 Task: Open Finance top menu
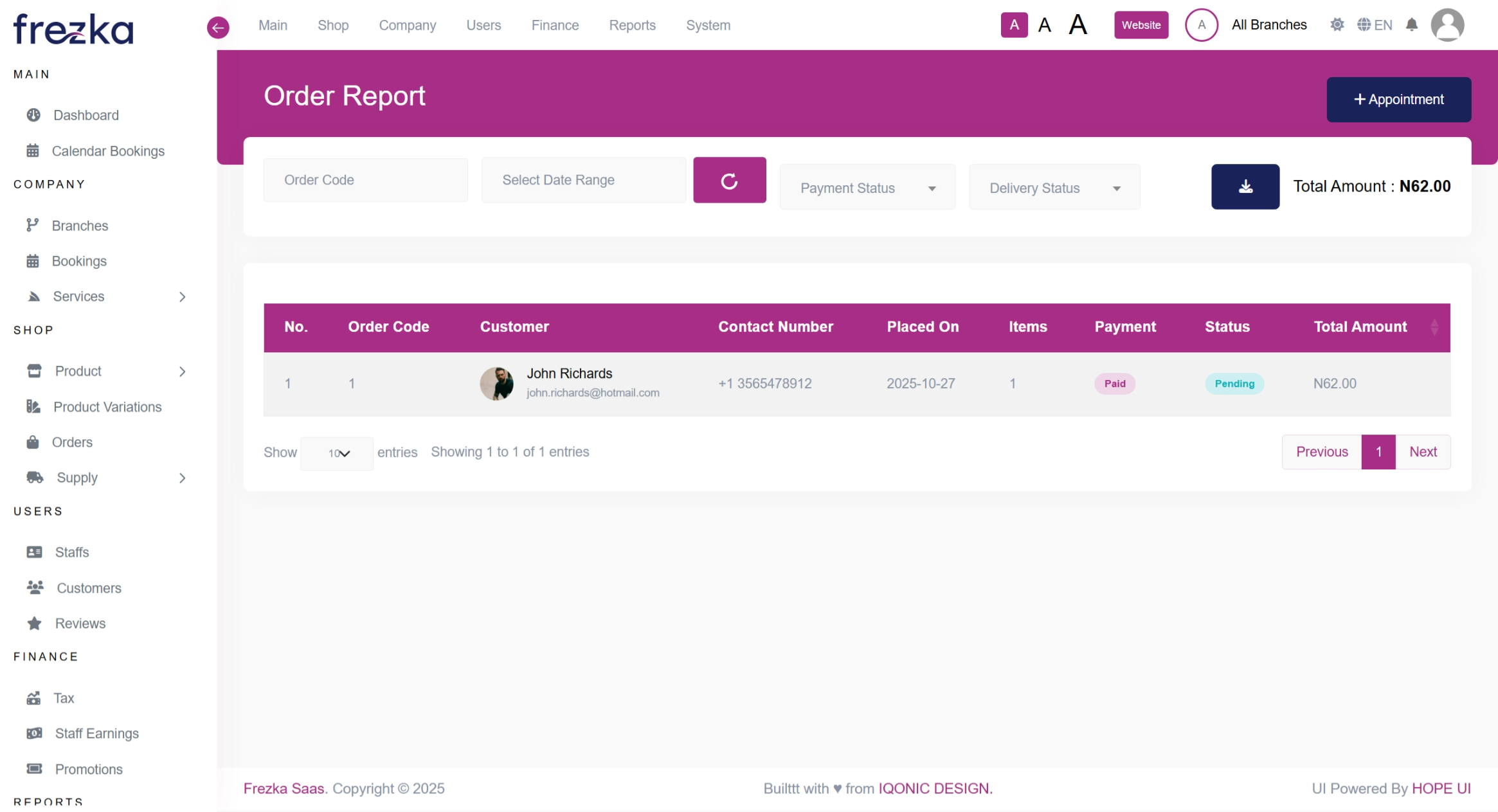pos(555,25)
